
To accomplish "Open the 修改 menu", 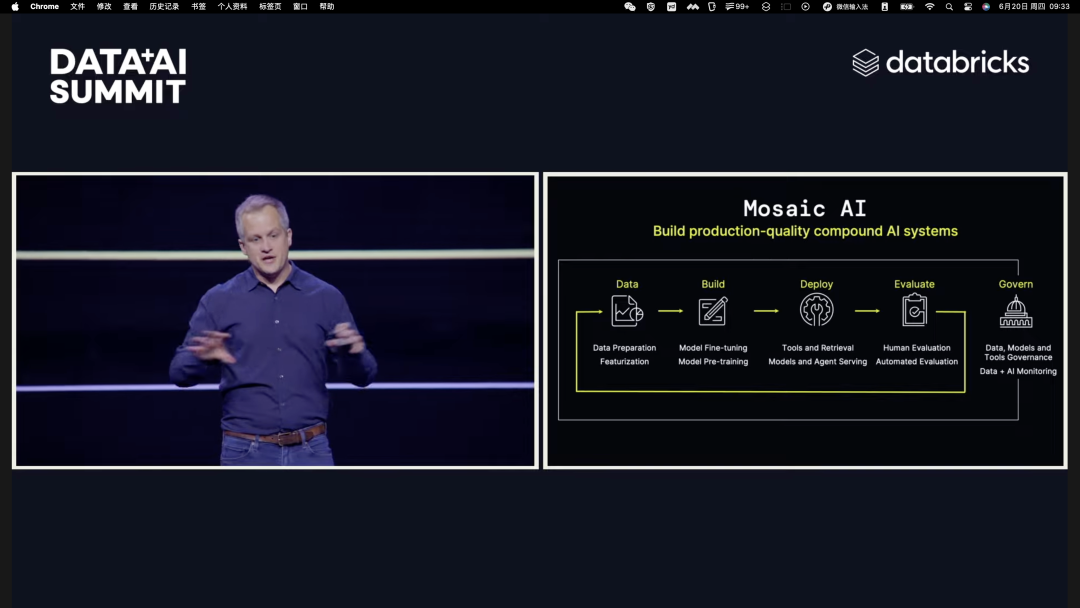I will pyautogui.click(x=104, y=7).
